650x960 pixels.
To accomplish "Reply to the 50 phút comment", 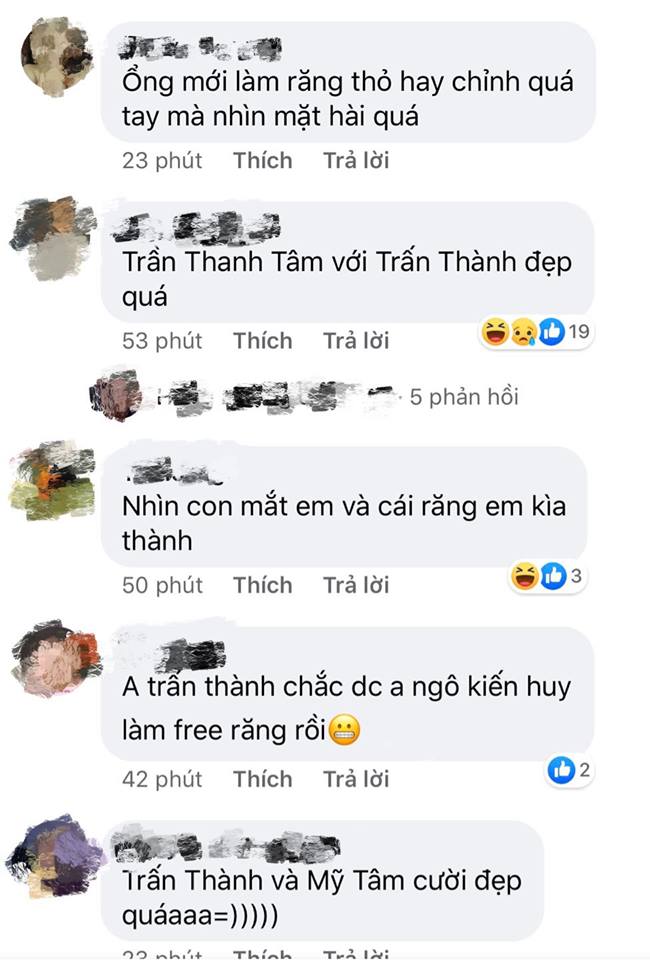I will 356,585.
